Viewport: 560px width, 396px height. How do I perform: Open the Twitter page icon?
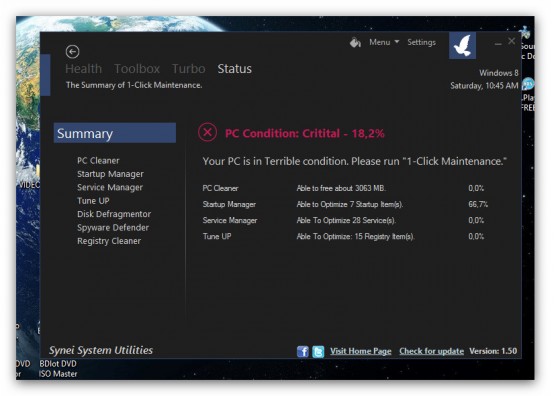pos(318,352)
